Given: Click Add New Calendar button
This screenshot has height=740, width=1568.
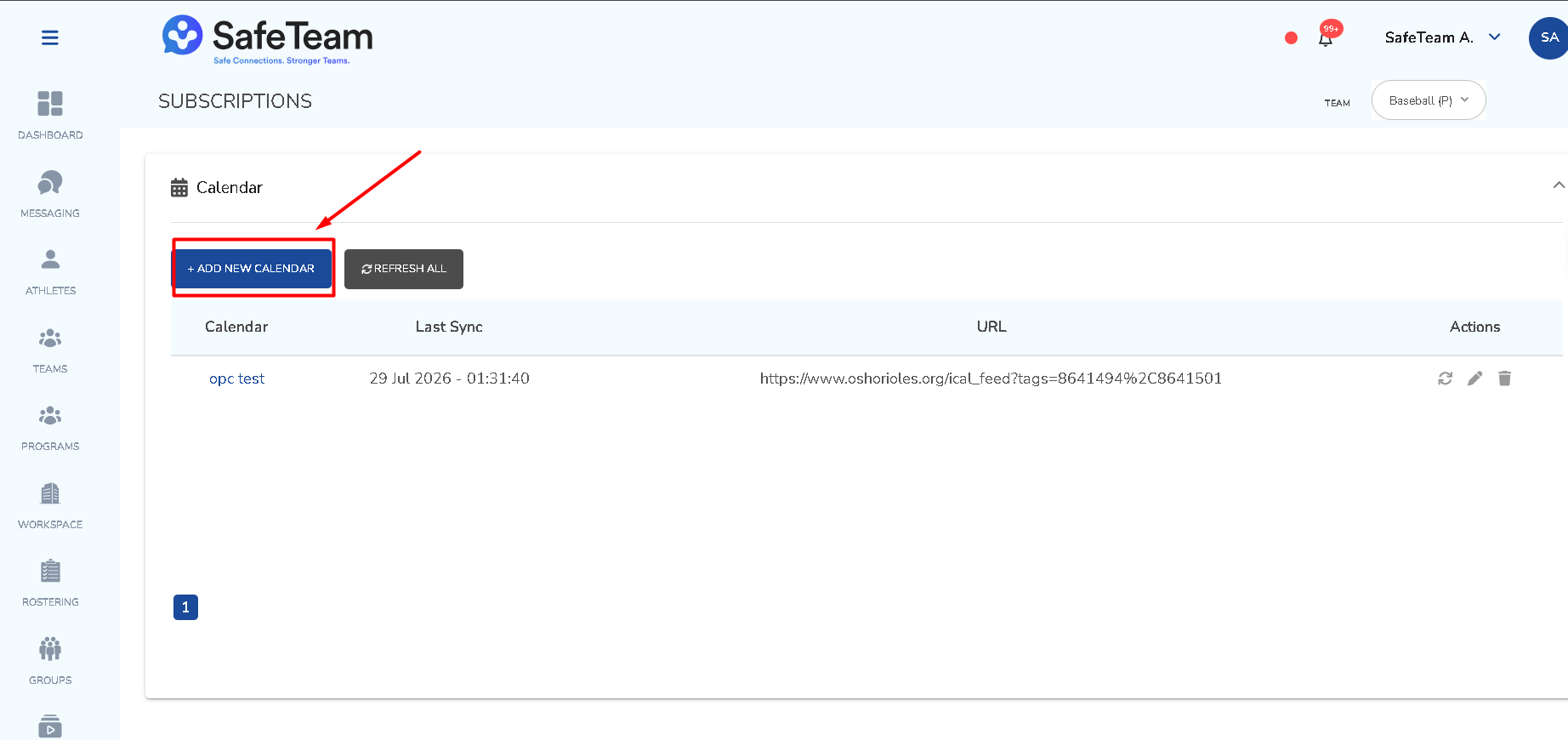Looking at the screenshot, I should 253,269.
